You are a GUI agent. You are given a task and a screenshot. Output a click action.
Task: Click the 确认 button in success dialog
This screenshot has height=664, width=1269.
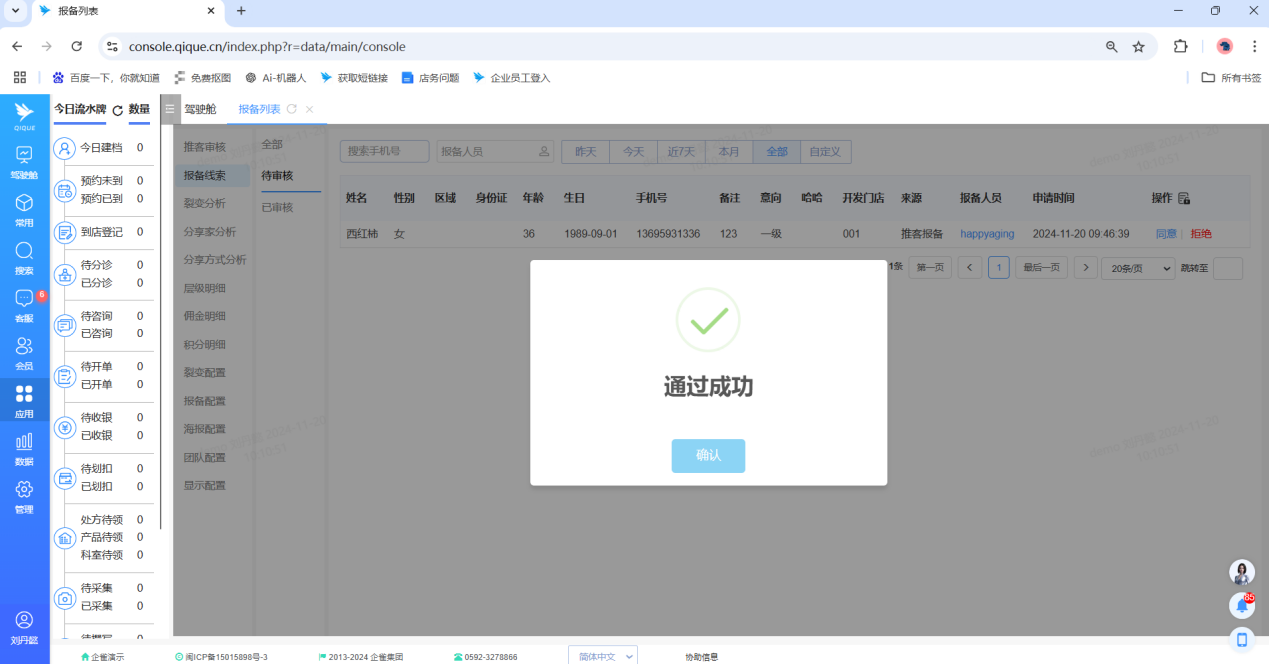click(708, 455)
